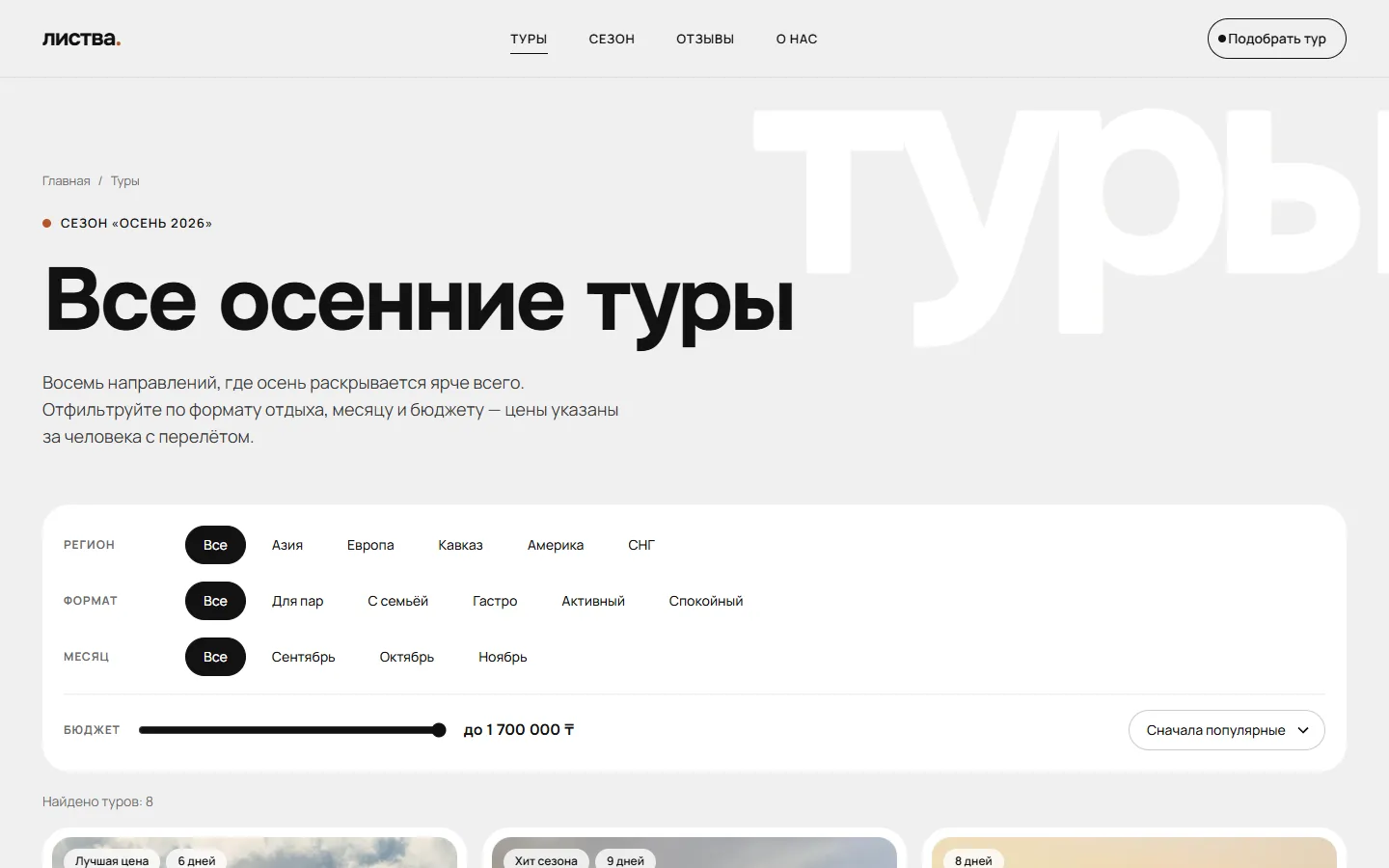Click the до 1 700 000 ₸ budget value
The width and height of the screenshot is (1389, 868).
[519, 730]
